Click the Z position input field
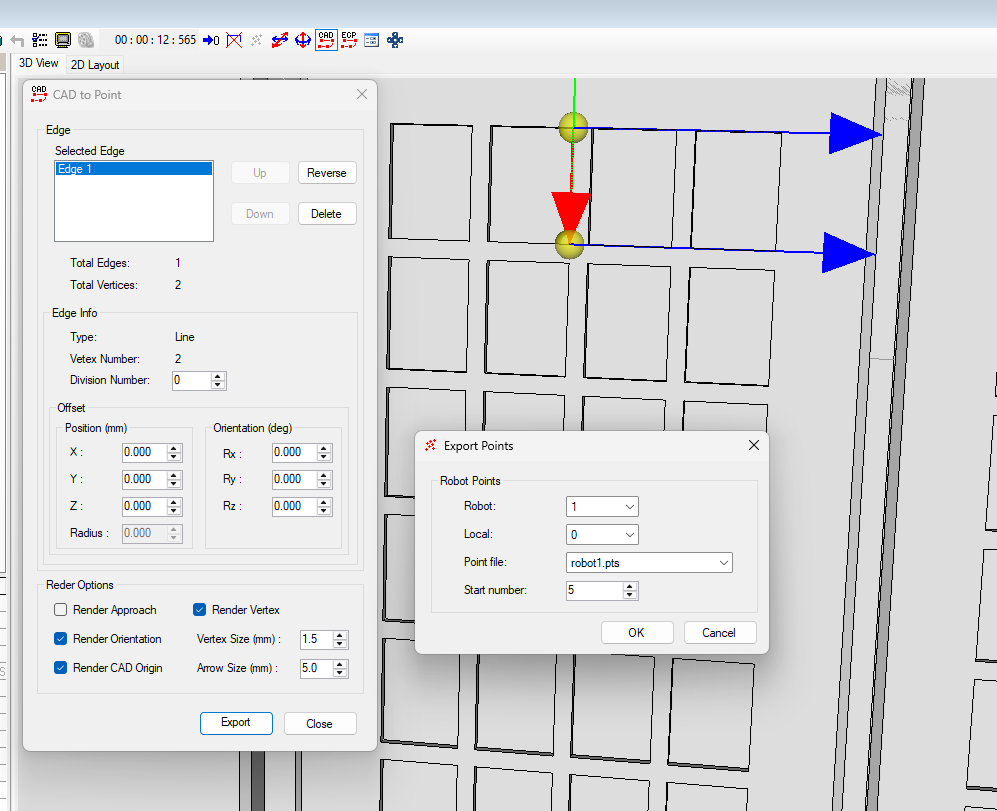Screen dimensions: 997x811 point(144,506)
